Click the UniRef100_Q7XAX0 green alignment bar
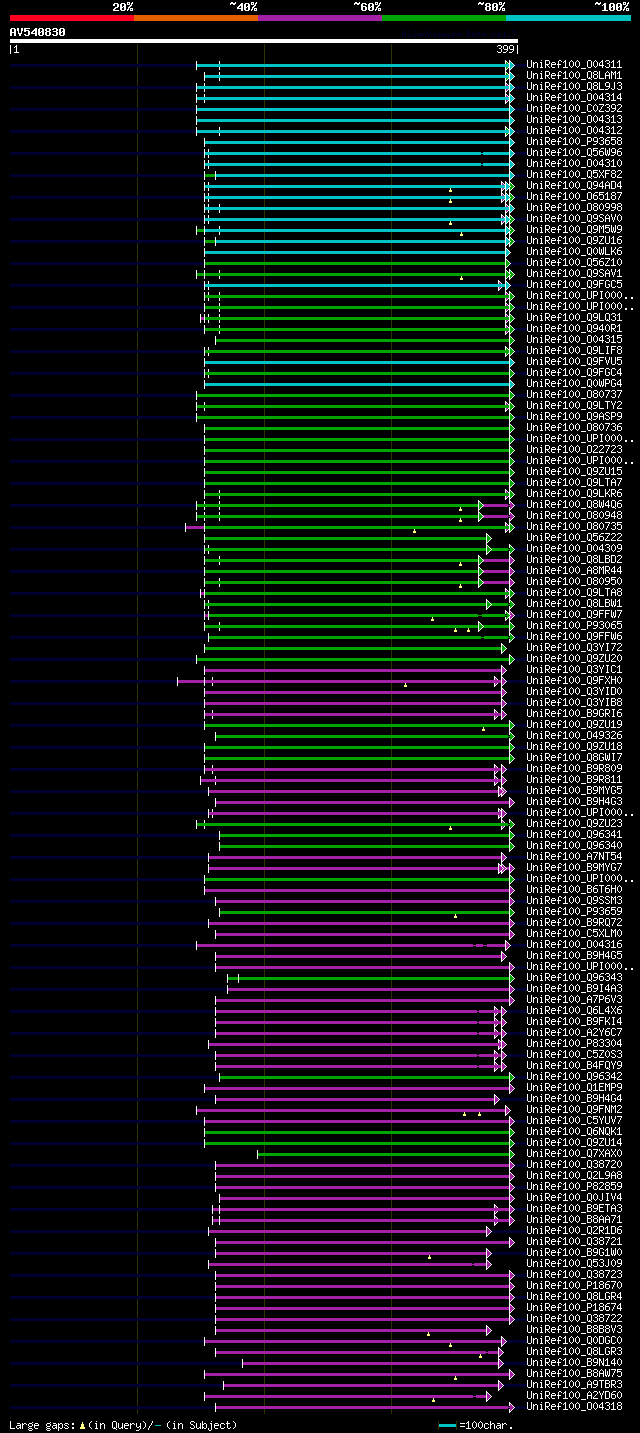 [x=385, y=1154]
